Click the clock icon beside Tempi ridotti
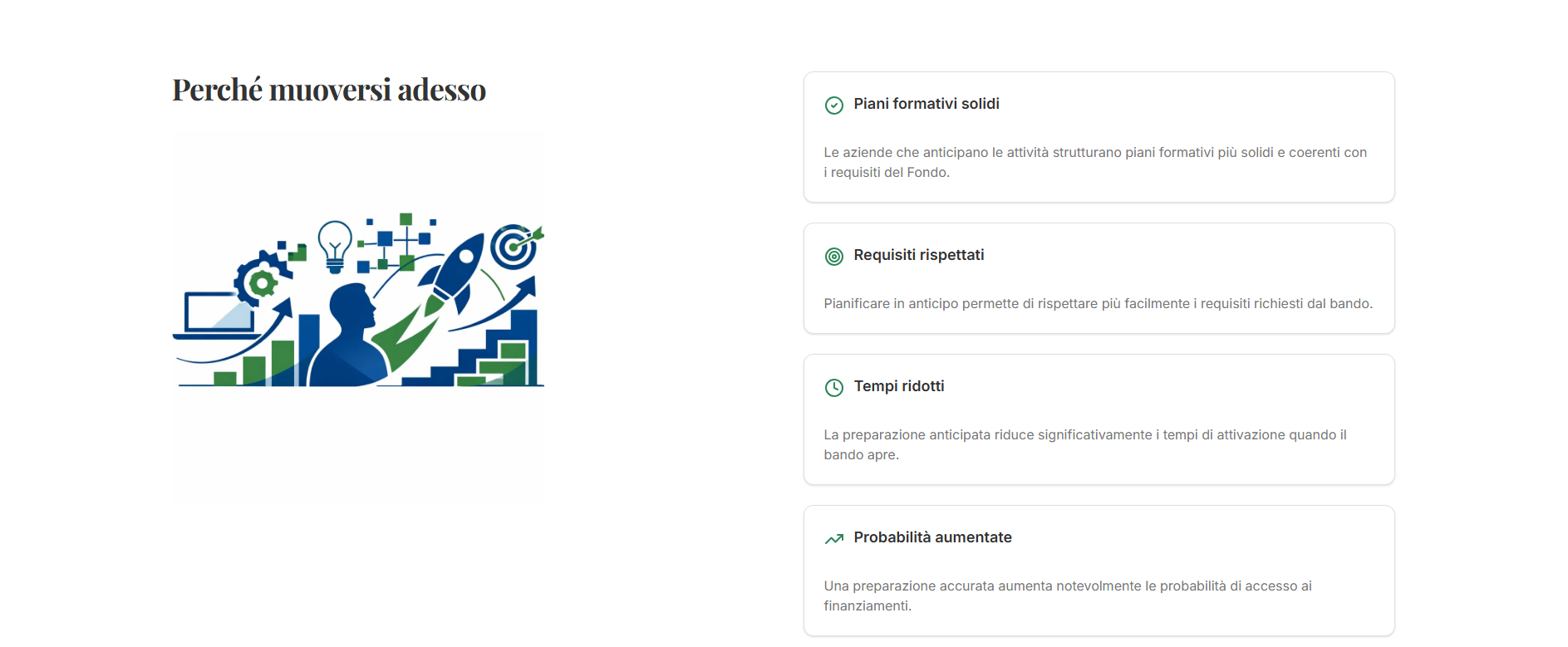The height and width of the screenshot is (647, 1568). tap(833, 388)
